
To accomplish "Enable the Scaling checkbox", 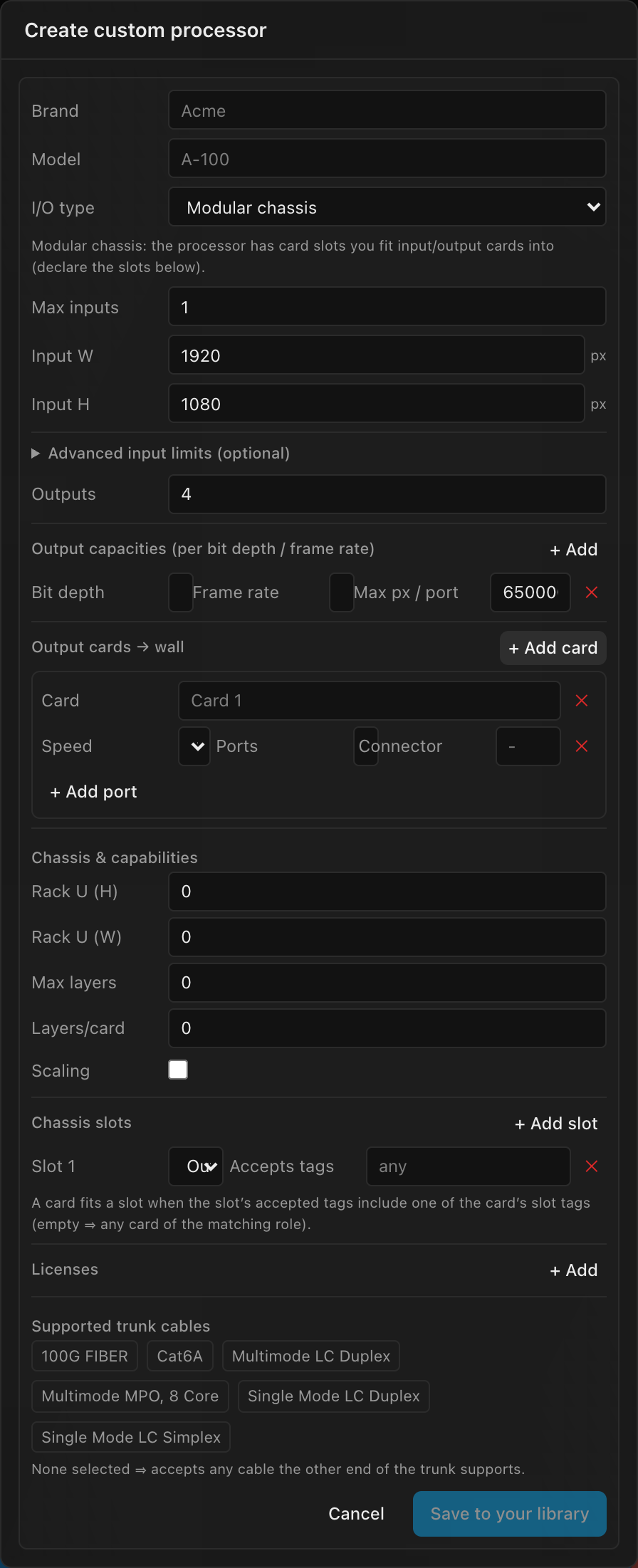I will pyautogui.click(x=178, y=1070).
